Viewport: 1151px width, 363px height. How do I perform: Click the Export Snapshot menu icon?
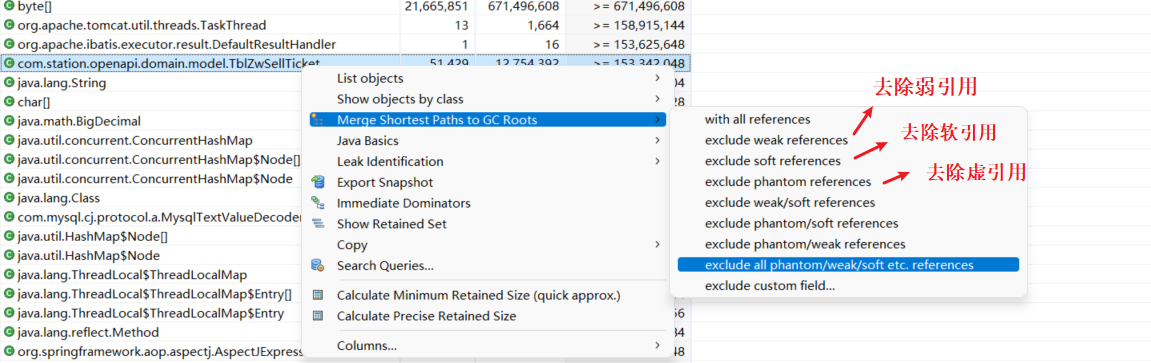pos(318,182)
